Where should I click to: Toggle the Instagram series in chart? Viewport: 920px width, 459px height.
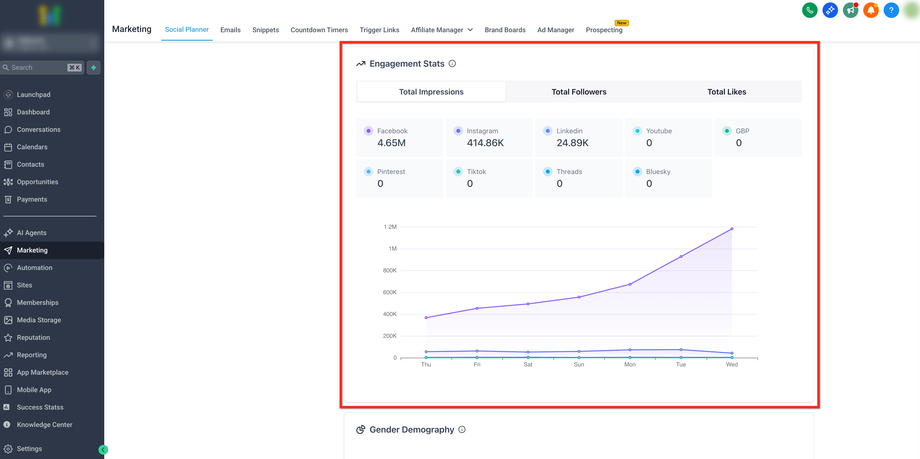click(x=458, y=131)
